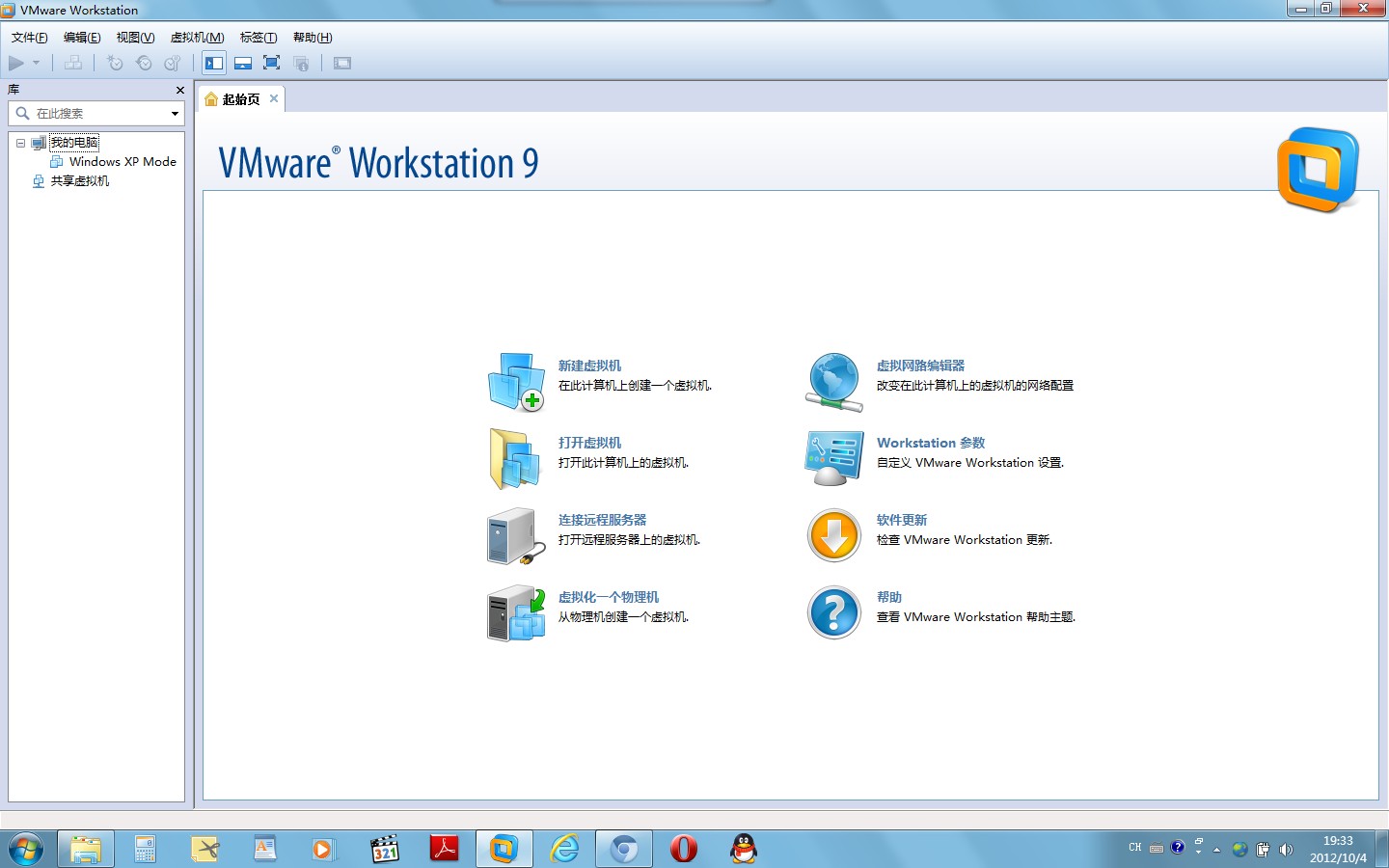This screenshot has width=1389, height=868.
Task: Click the Unity mode toolbar icon
Action: coord(301,63)
